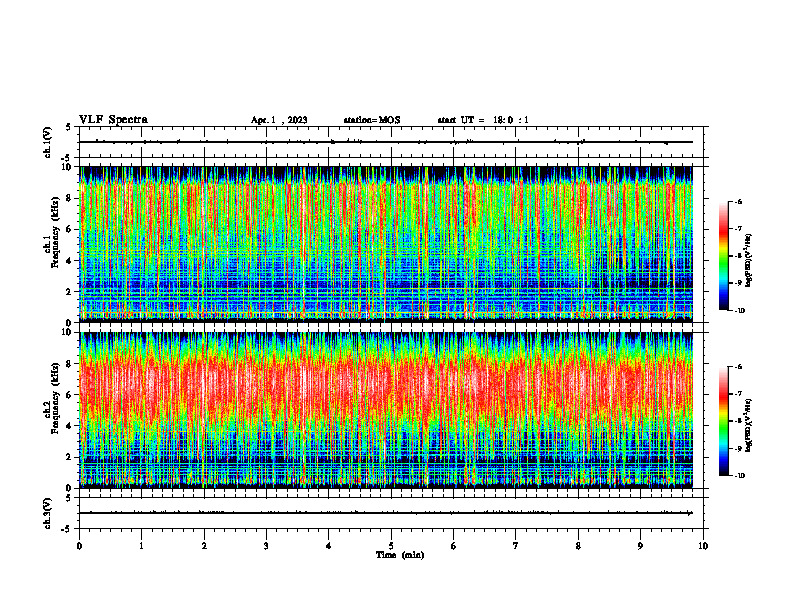Click time axis tick label "0"

point(79,546)
